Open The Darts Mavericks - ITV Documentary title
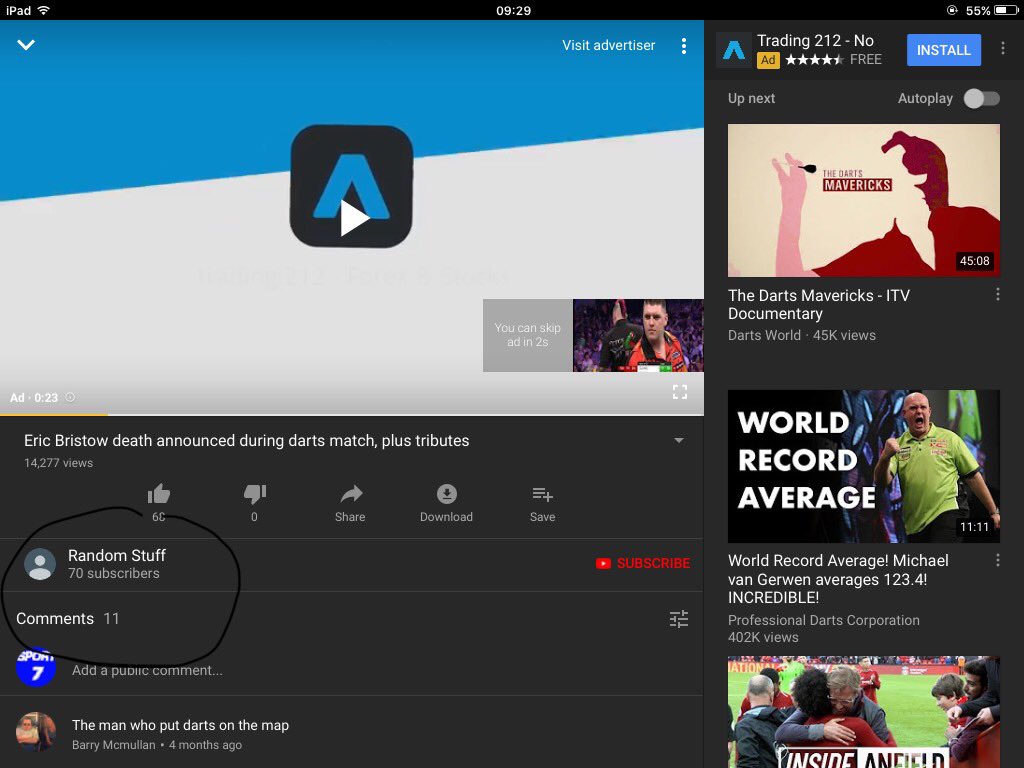Screen dimensions: 1024x768 tap(819, 304)
